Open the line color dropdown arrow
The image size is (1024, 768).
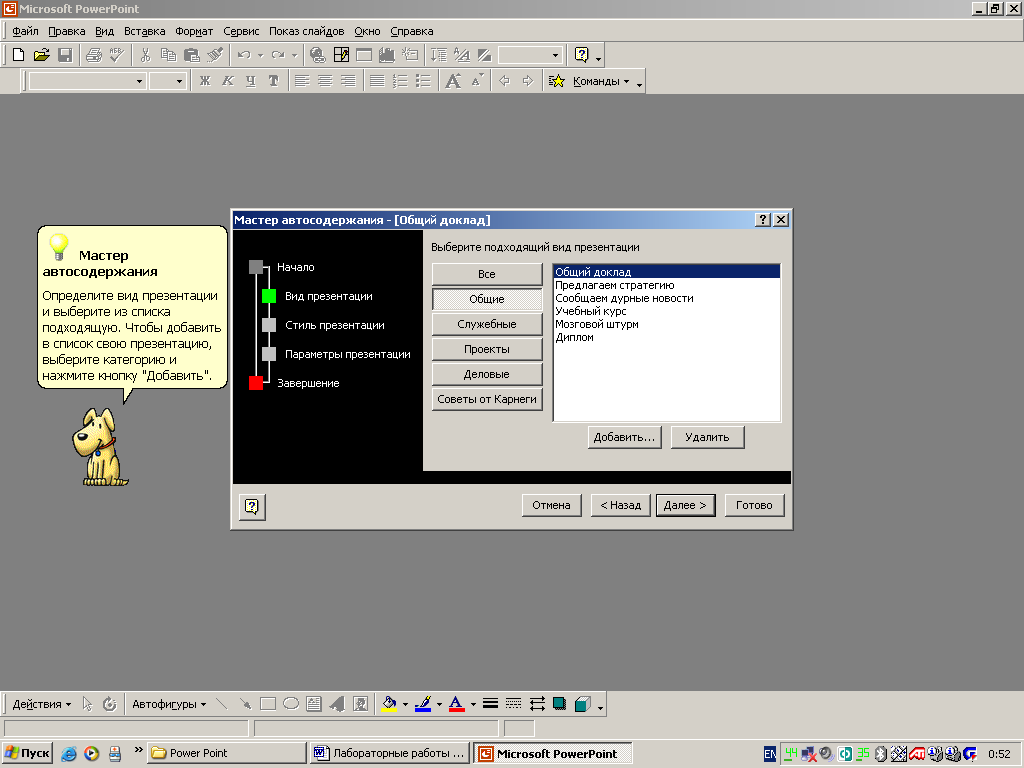439,704
